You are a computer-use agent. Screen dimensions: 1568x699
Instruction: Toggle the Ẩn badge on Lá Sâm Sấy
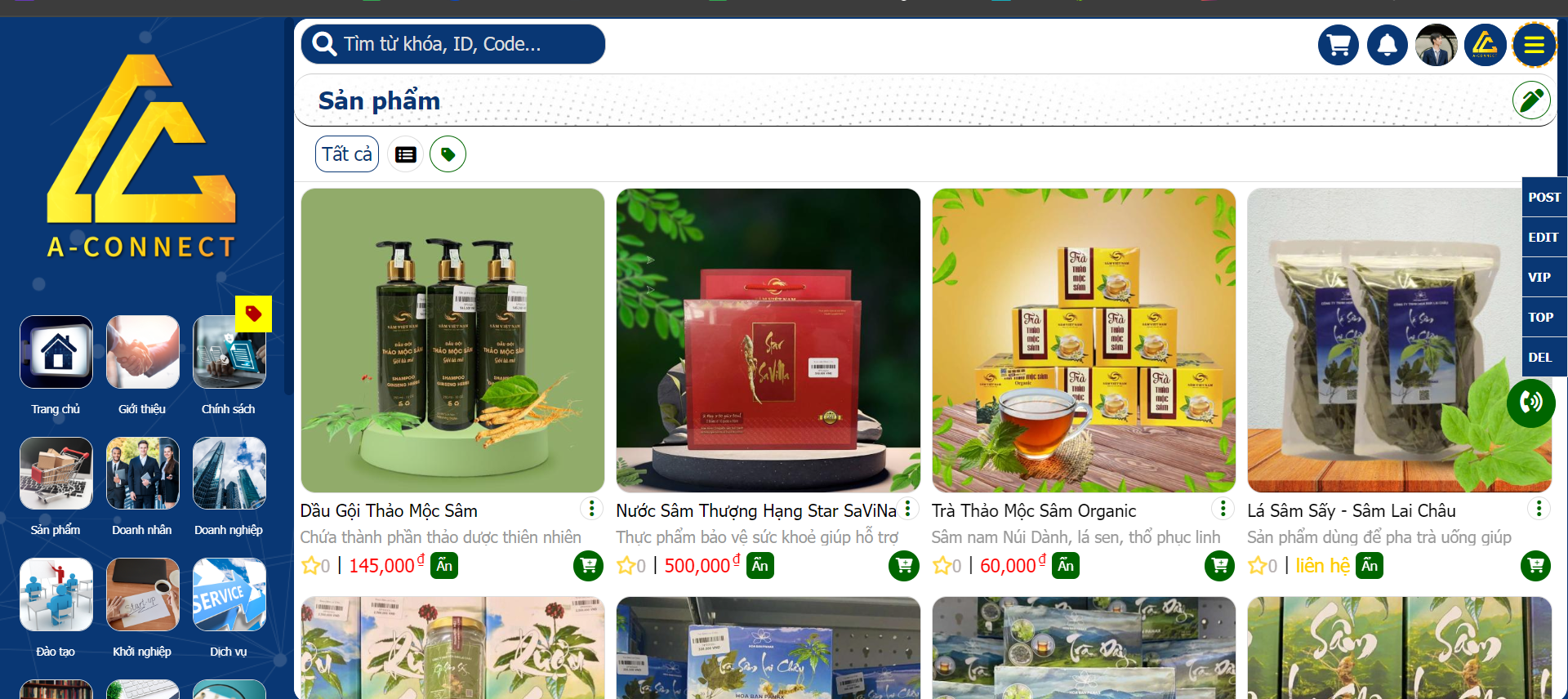pos(1370,565)
